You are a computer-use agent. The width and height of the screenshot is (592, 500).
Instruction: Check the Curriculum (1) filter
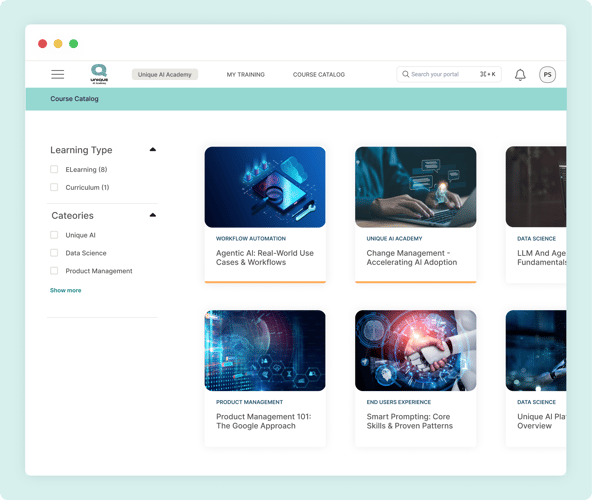click(54, 187)
